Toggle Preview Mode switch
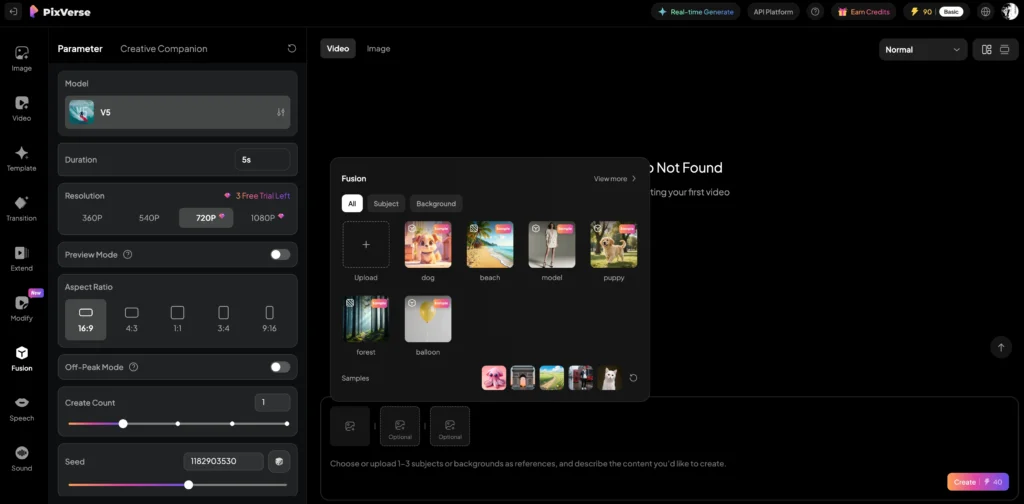 coord(280,255)
